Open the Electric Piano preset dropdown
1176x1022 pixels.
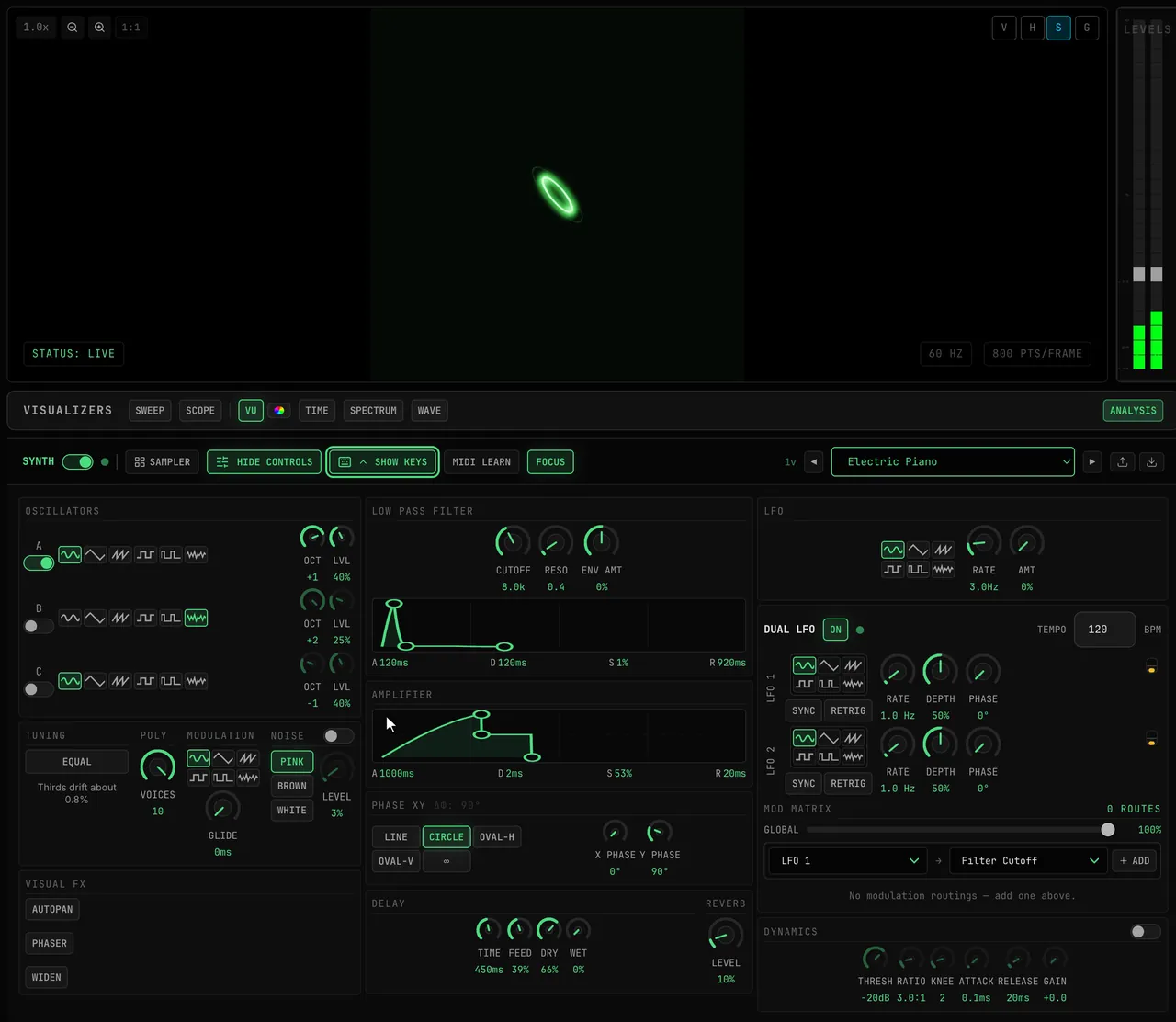coord(953,462)
